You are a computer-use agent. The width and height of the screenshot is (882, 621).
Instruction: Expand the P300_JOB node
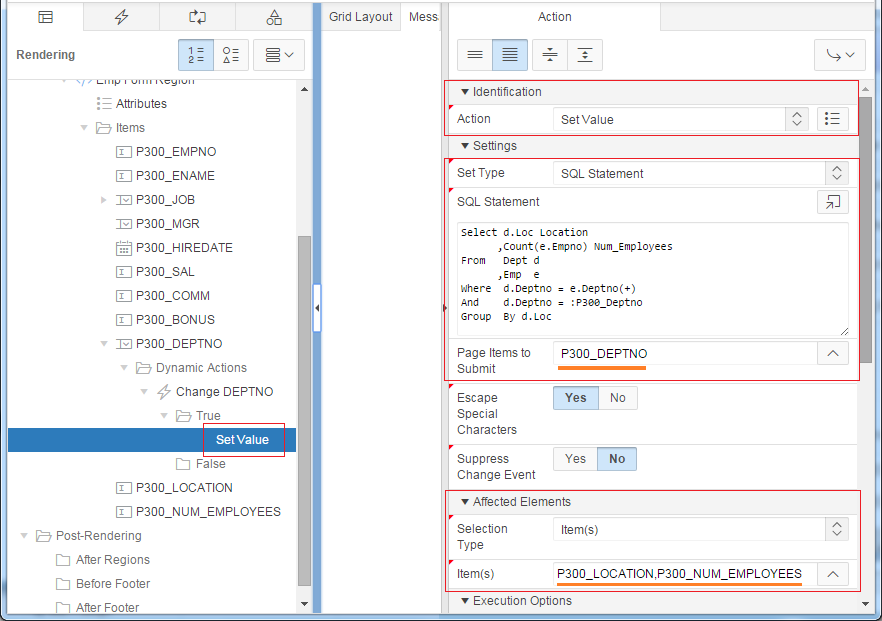click(104, 200)
